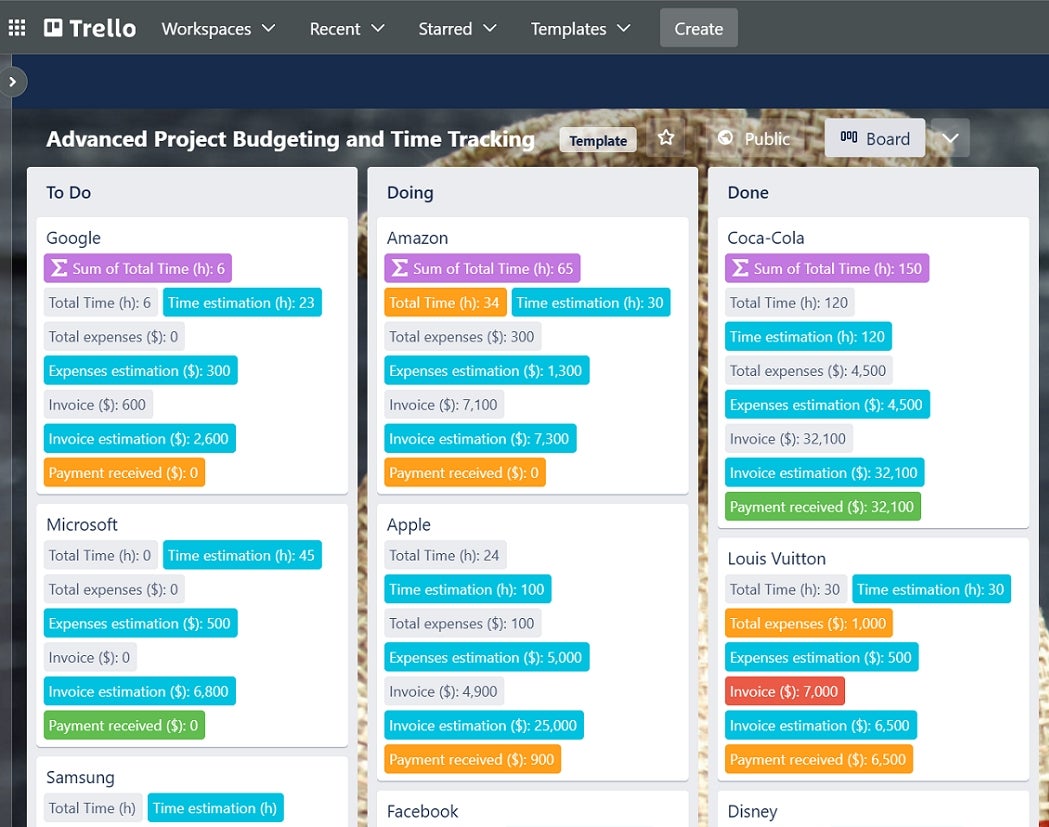1049x827 pixels.
Task: Click the Trello logo in the header
Action: click(x=88, y=28)
